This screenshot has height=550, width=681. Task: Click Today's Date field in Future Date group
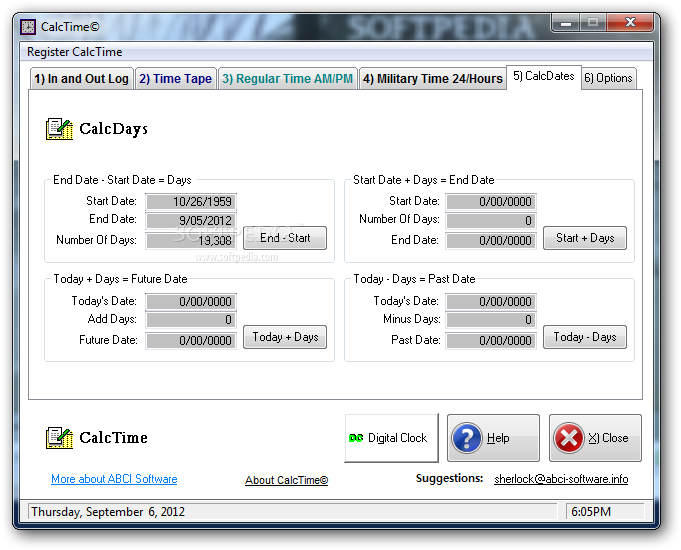coord(191,301)
